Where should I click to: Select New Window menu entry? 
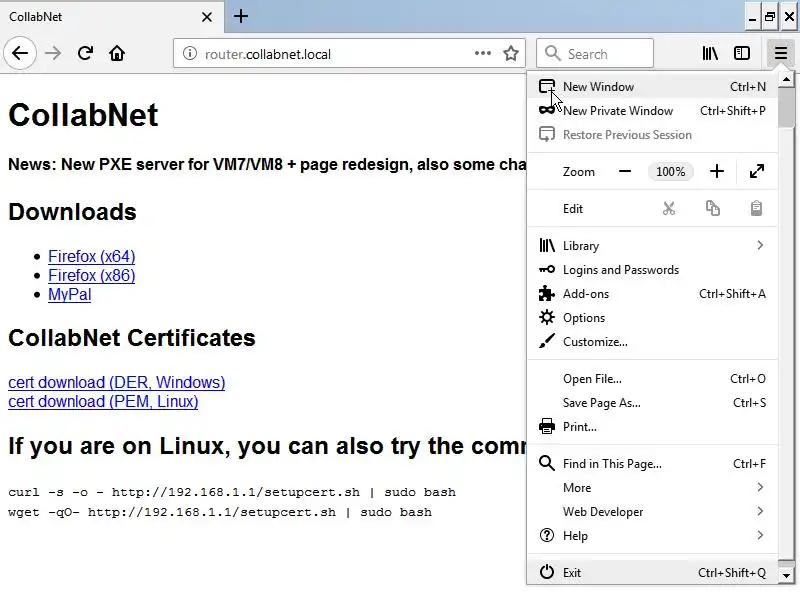pyautogui.click(x=653, y=87)
